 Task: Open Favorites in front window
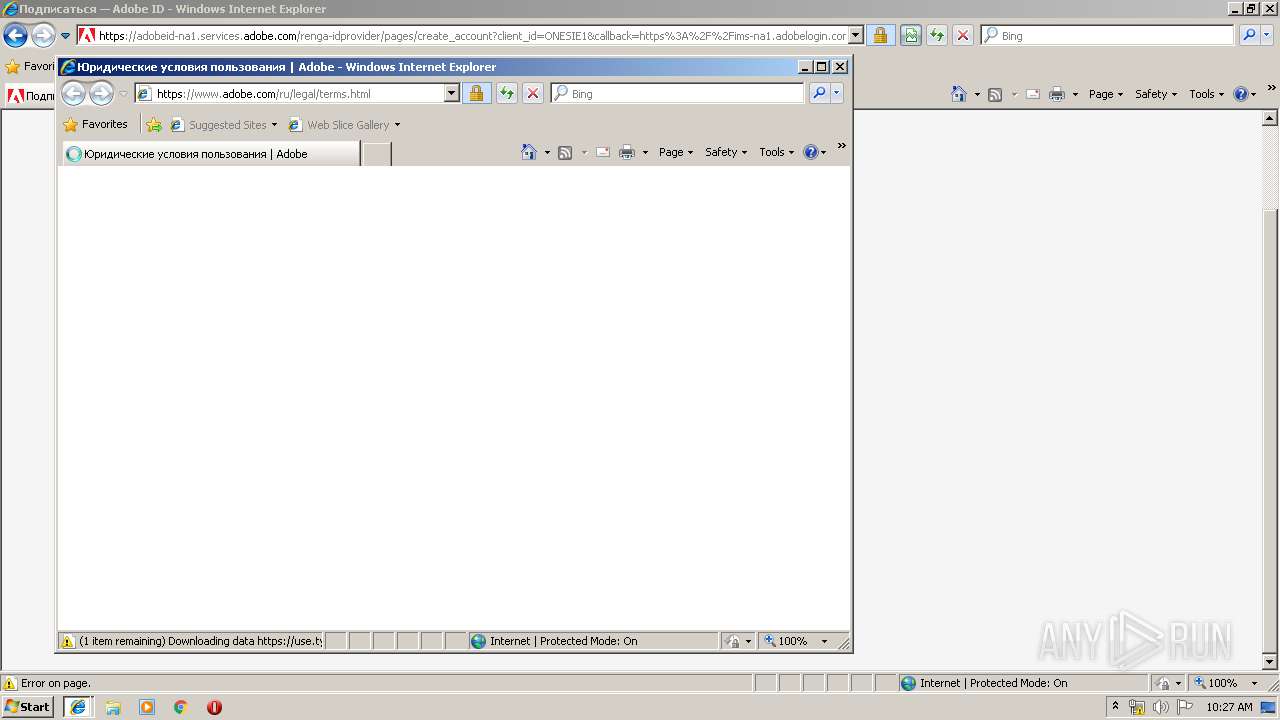coord(95,125)
